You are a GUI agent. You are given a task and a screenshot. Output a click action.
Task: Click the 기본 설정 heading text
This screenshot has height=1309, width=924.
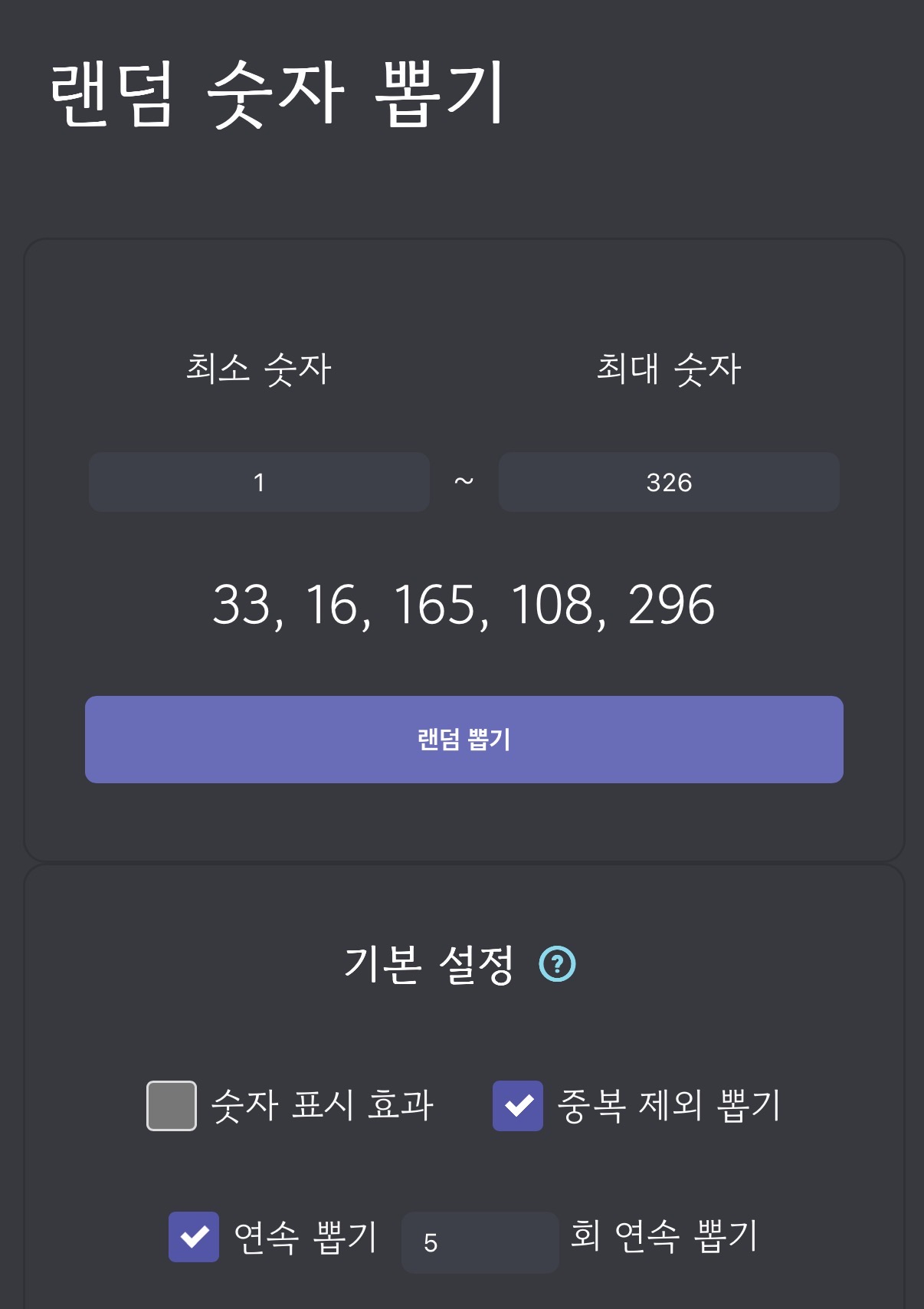click(x=429, y=964)
